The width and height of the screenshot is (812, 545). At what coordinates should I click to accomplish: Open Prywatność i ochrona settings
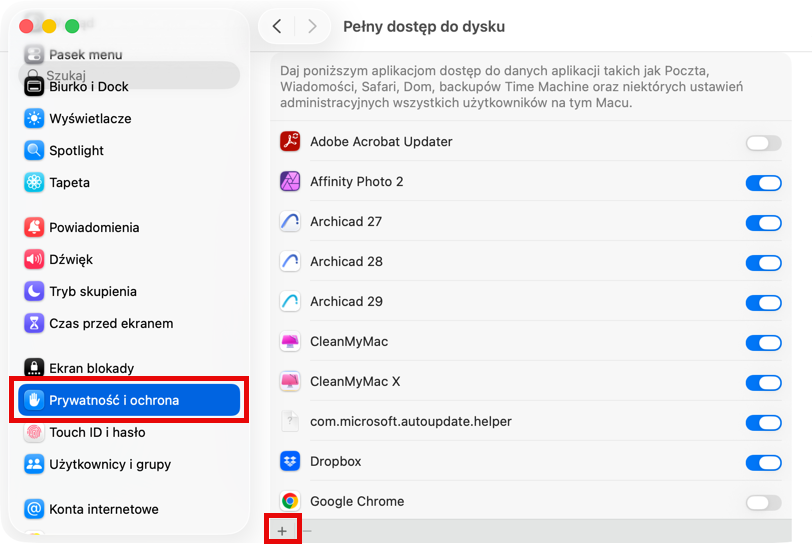coord(129,401)
